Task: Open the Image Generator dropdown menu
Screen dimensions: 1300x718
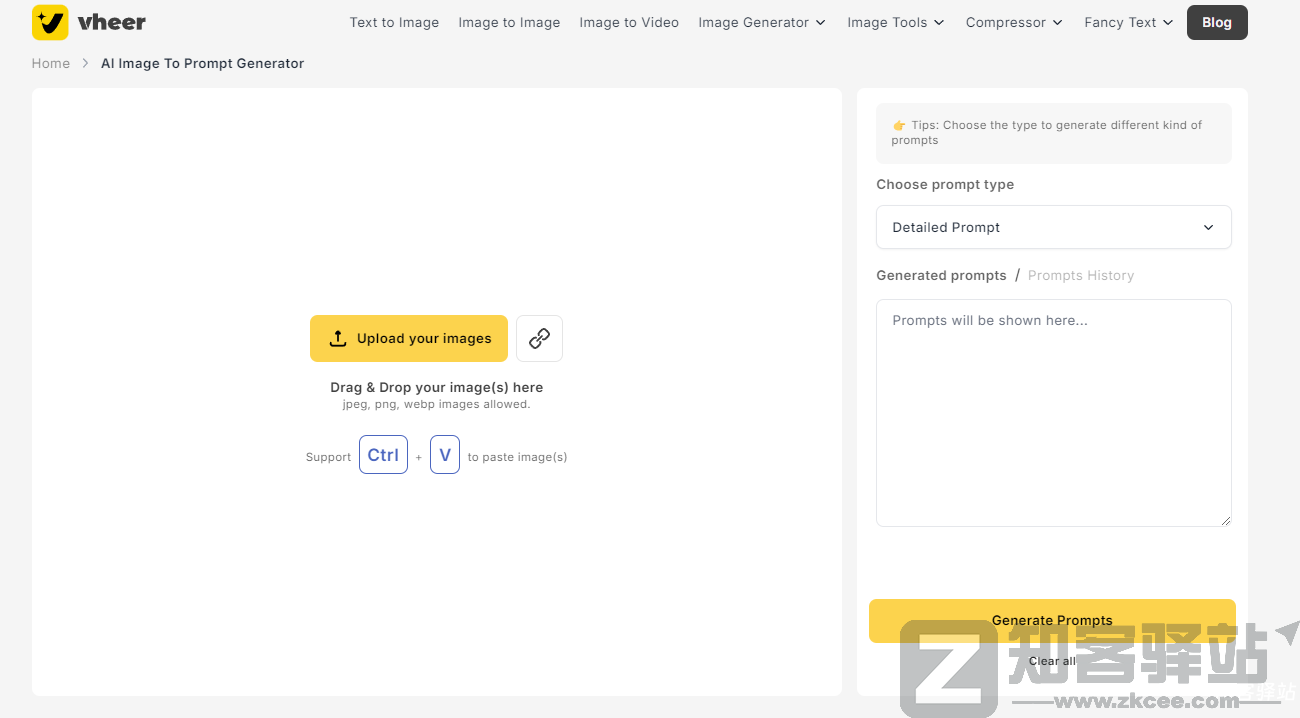Action: pos(762,22)
